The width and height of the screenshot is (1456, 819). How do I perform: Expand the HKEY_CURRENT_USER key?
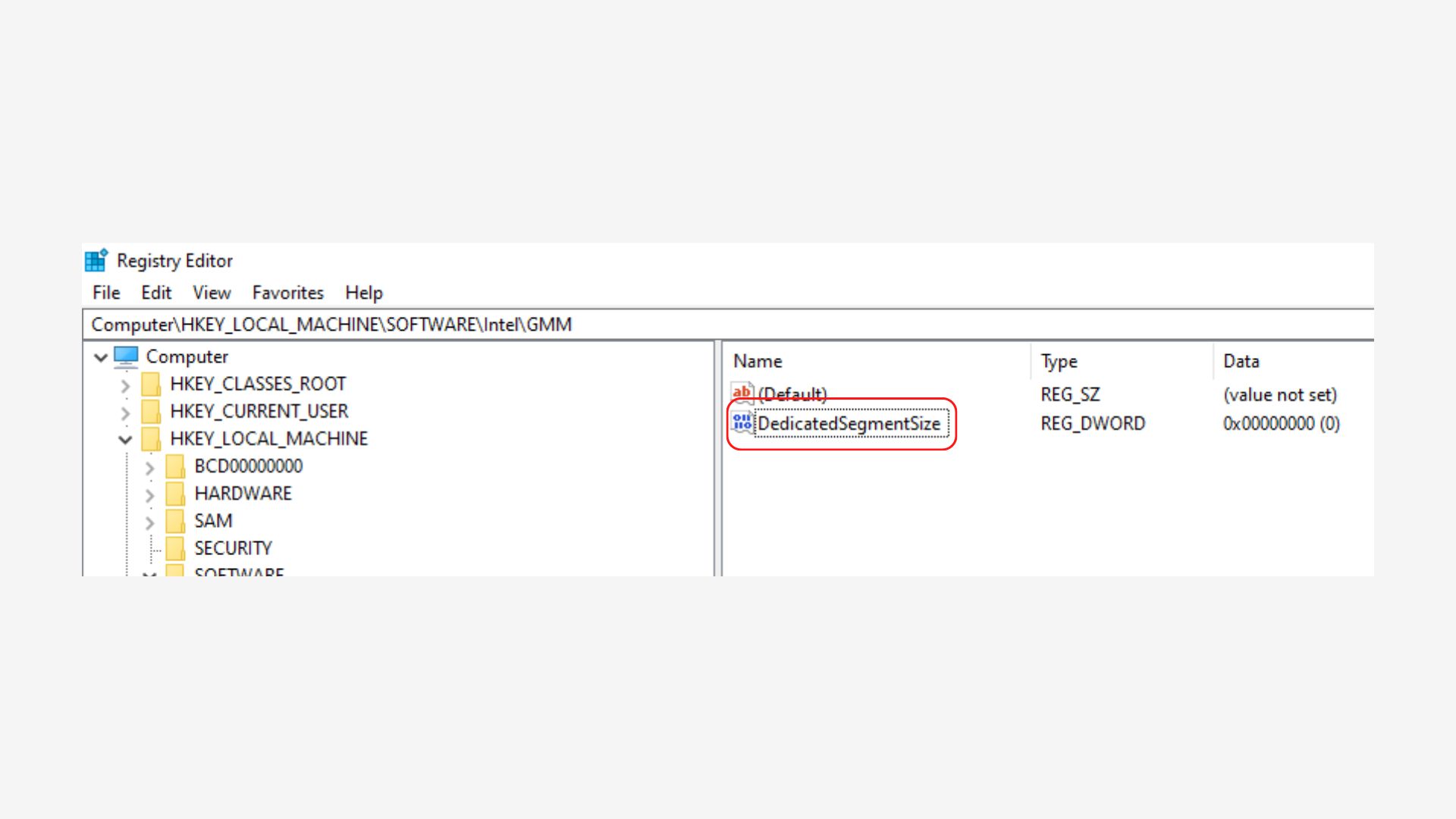pos(125,413)
